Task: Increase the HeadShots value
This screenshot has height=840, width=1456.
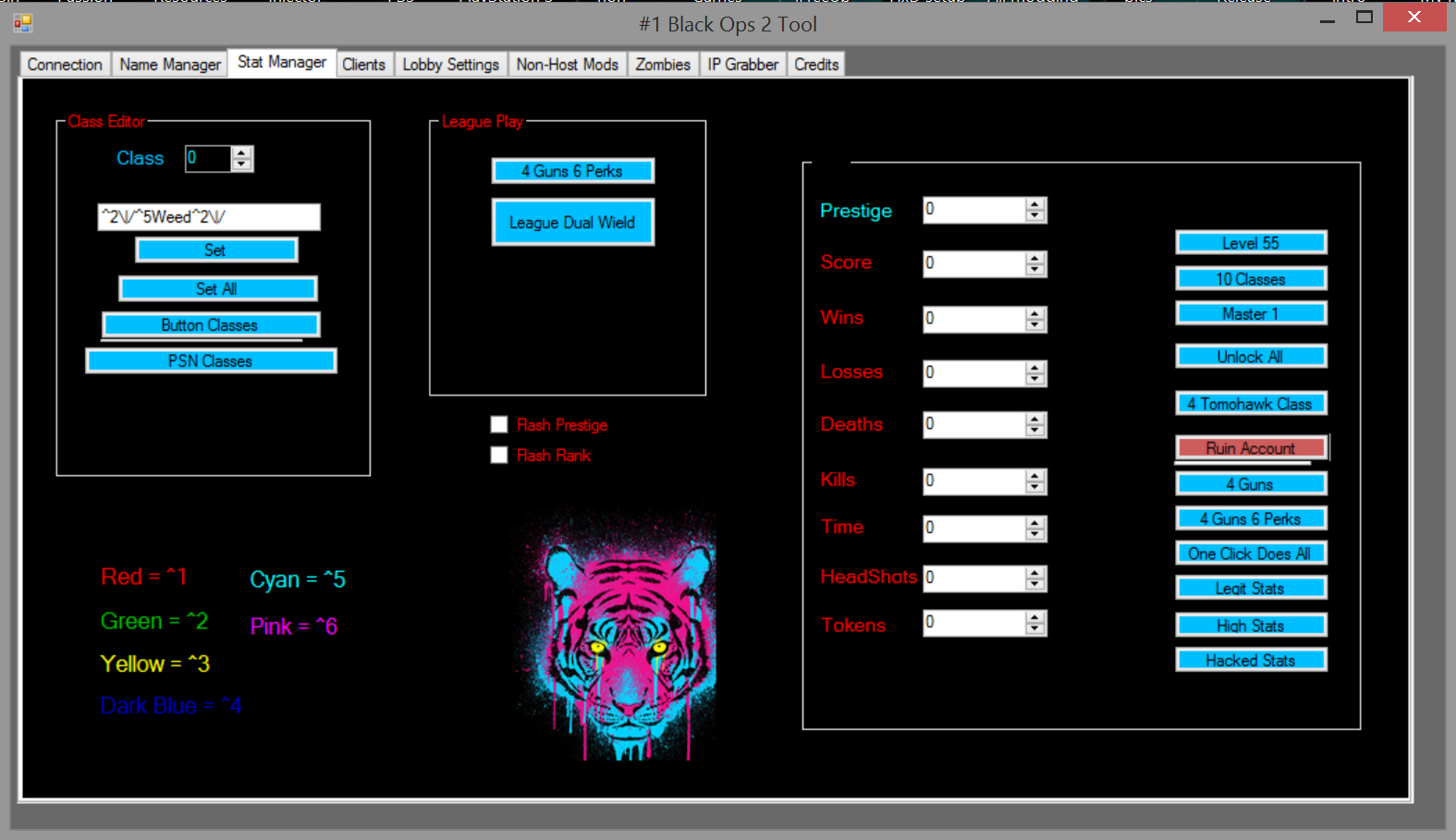Action: point(1035,572)
